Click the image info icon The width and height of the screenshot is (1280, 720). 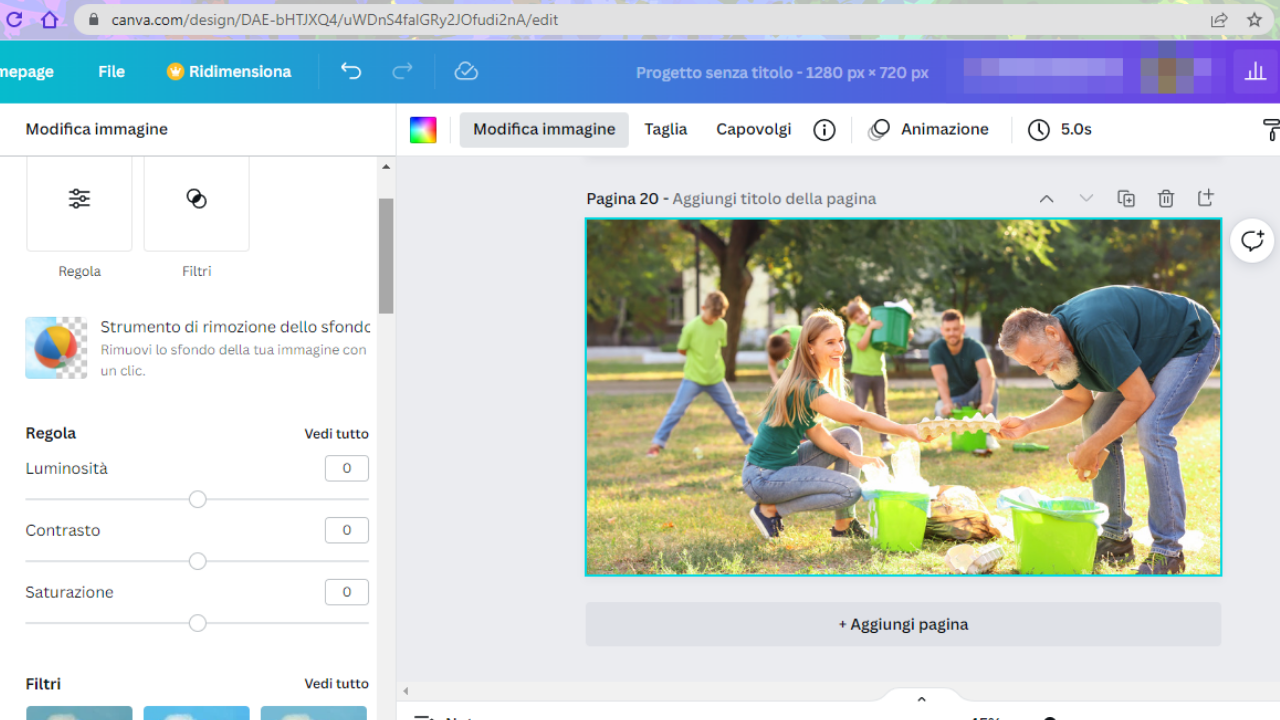[824, 130]
